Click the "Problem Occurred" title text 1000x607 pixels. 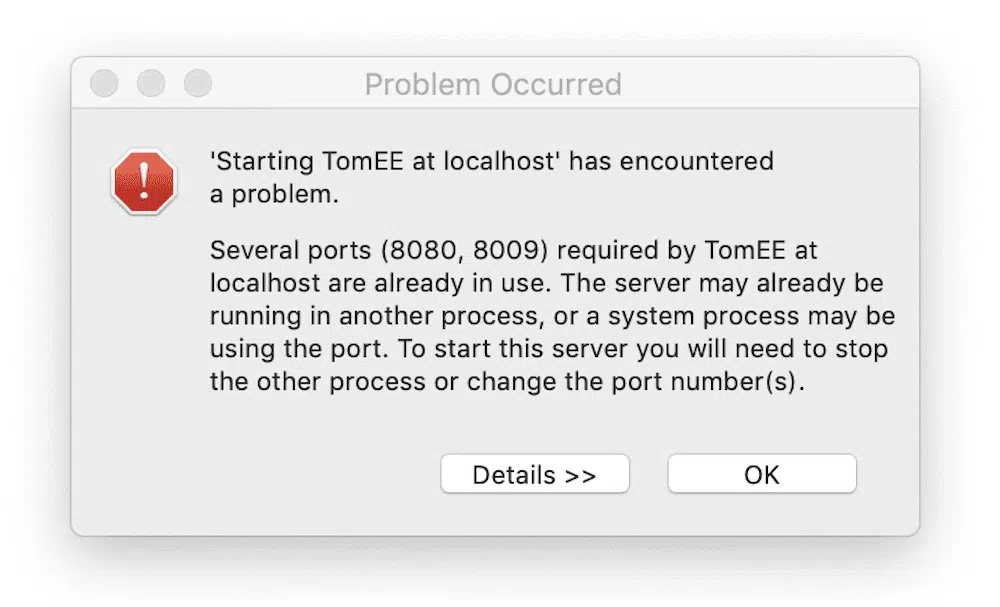coord(493,84)
